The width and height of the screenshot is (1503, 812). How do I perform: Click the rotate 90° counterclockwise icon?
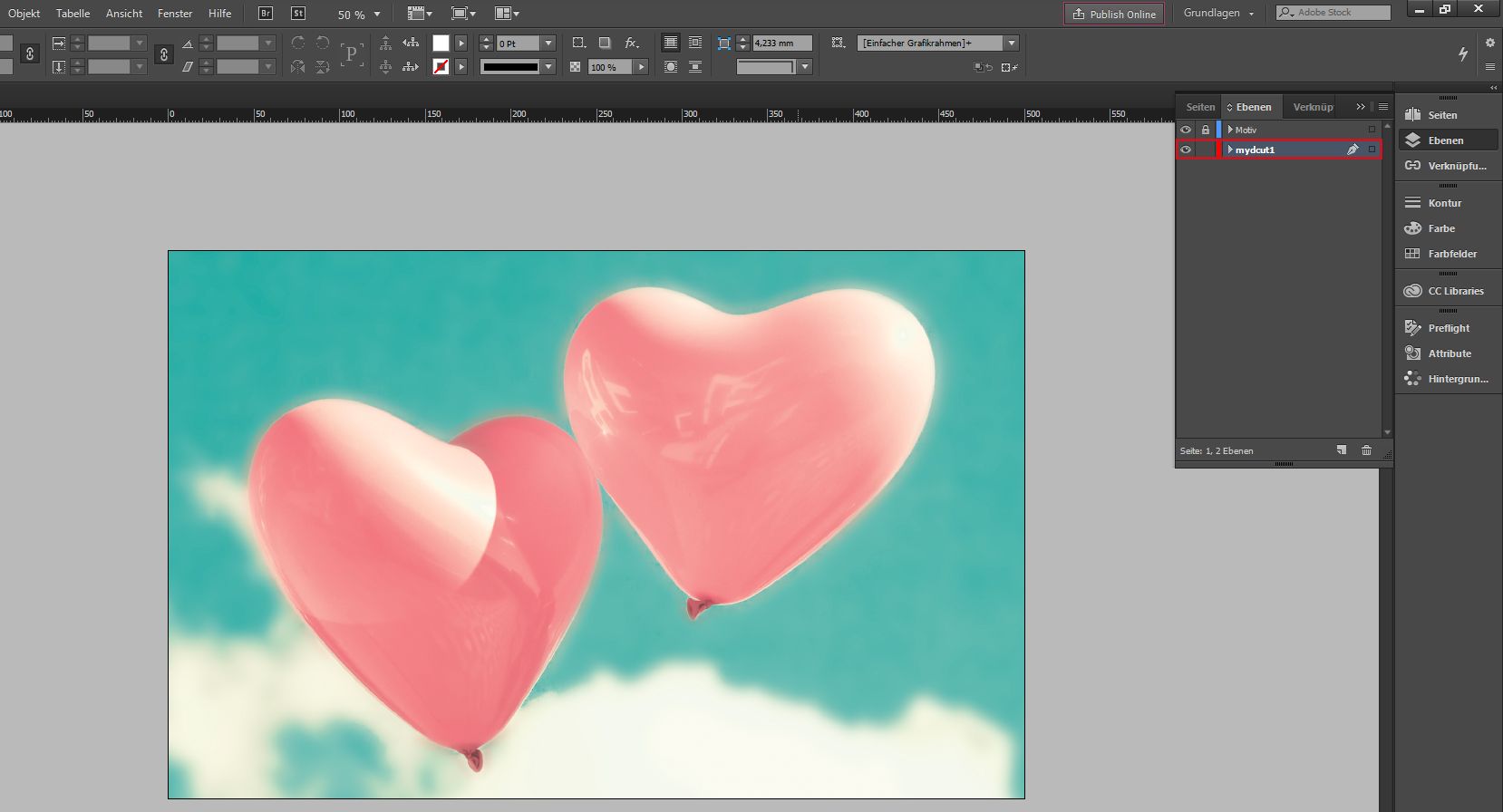(x=323, y=43)
